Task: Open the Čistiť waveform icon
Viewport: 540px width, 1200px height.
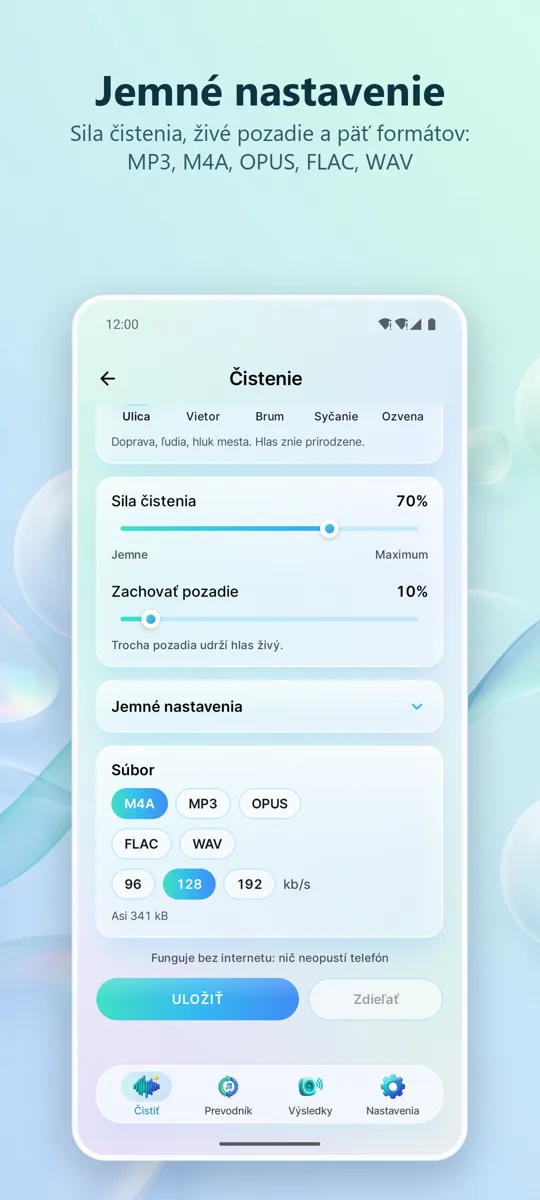Action: pyautogui.click(x=146, y=1086)
